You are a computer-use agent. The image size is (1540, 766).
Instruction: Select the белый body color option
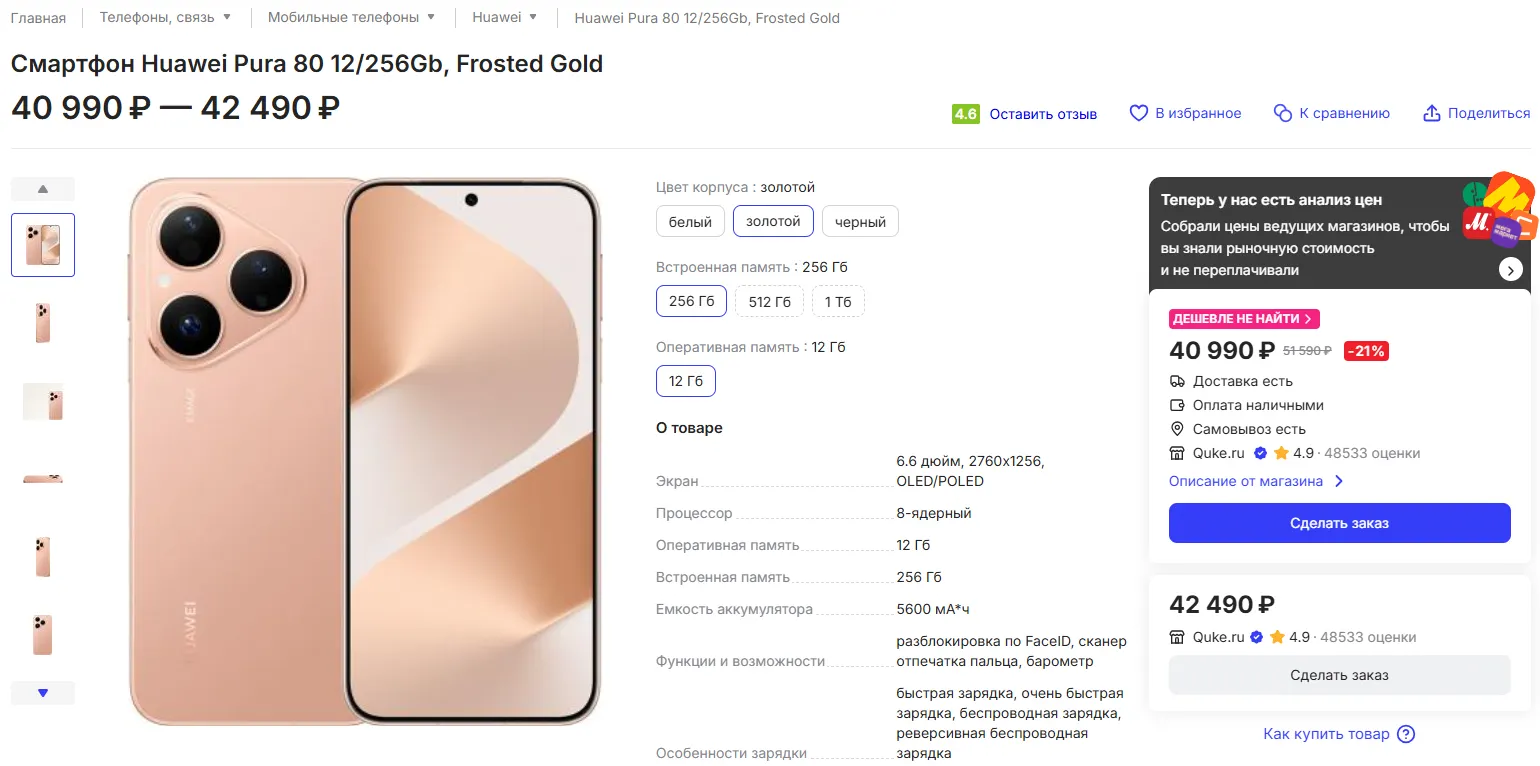click(x=690, y=222)
